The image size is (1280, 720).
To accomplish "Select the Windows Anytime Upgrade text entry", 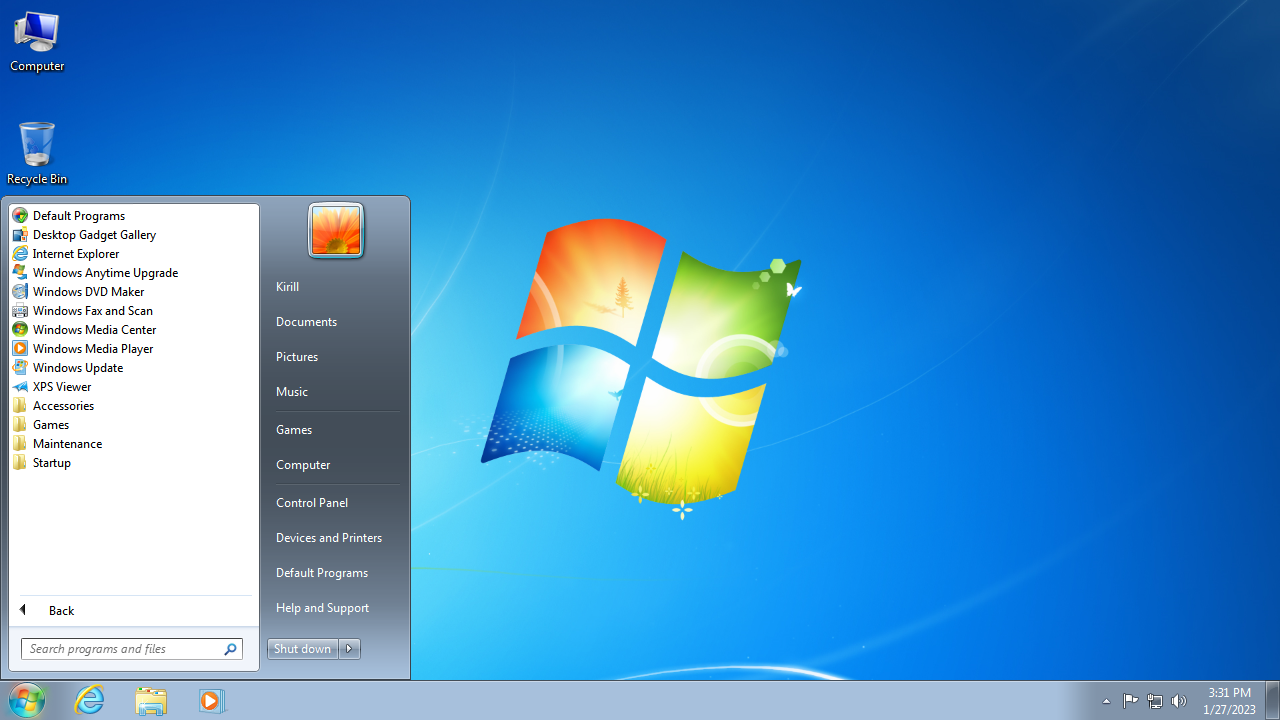I will [x=106, y=273].
